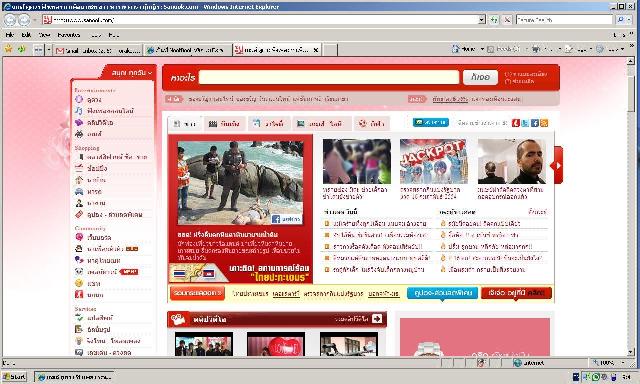Open the Quick Tabs grid icon
This screenshot has height=384, width=640.
point(38,50)
